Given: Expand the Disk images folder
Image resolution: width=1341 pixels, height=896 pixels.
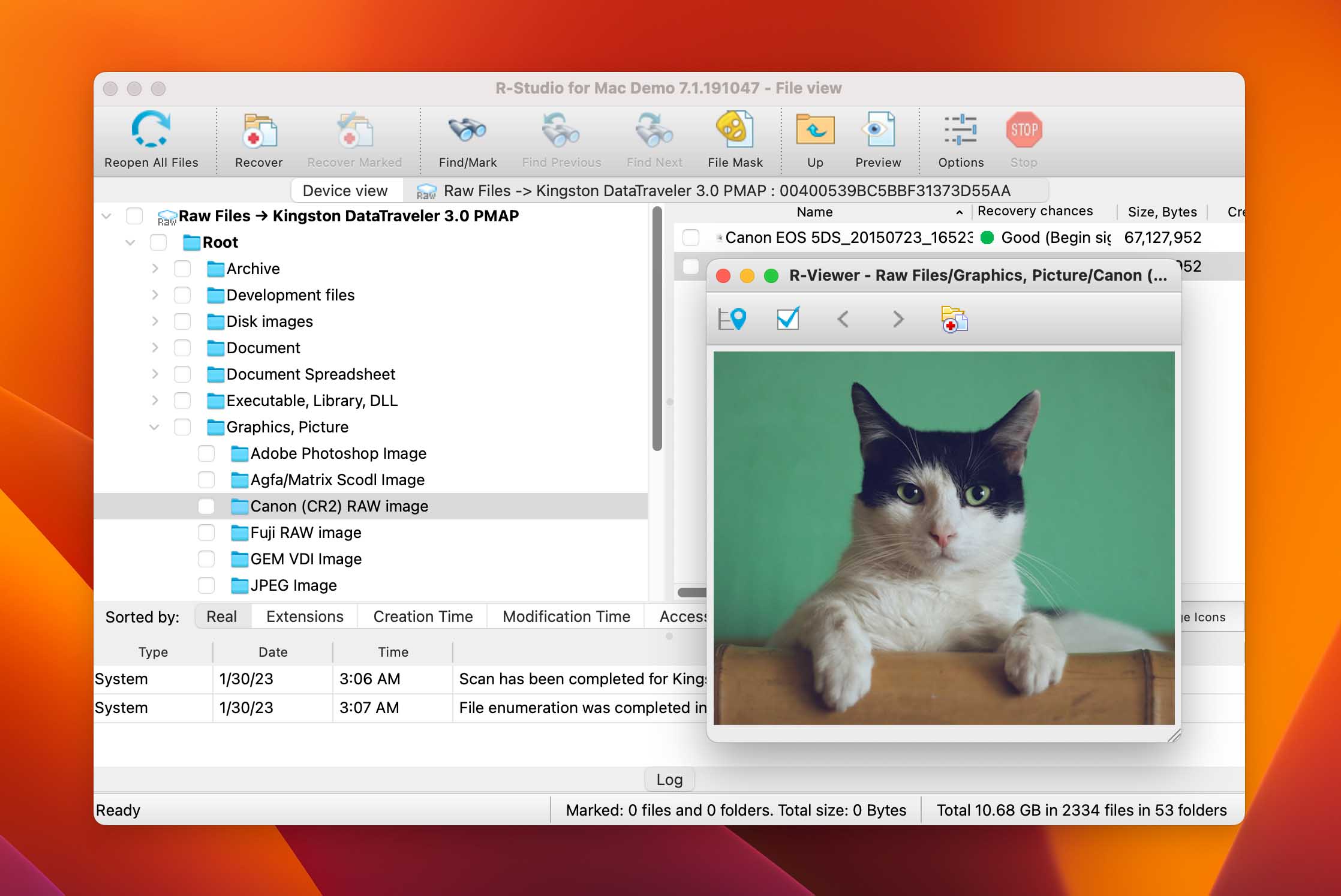Looking at the screenshot, I should [155, 321].
